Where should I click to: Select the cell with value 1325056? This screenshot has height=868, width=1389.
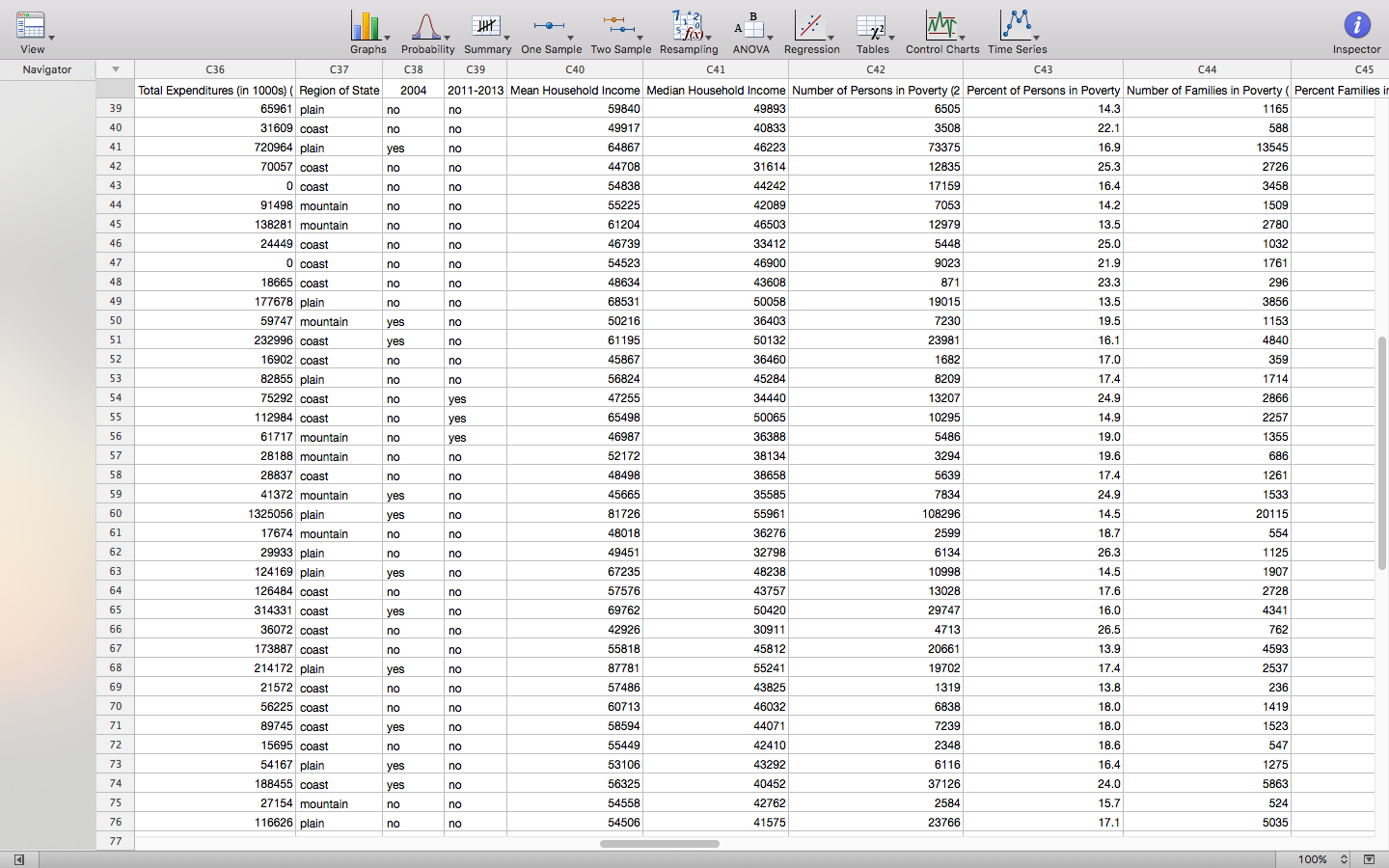pos(215,514)
